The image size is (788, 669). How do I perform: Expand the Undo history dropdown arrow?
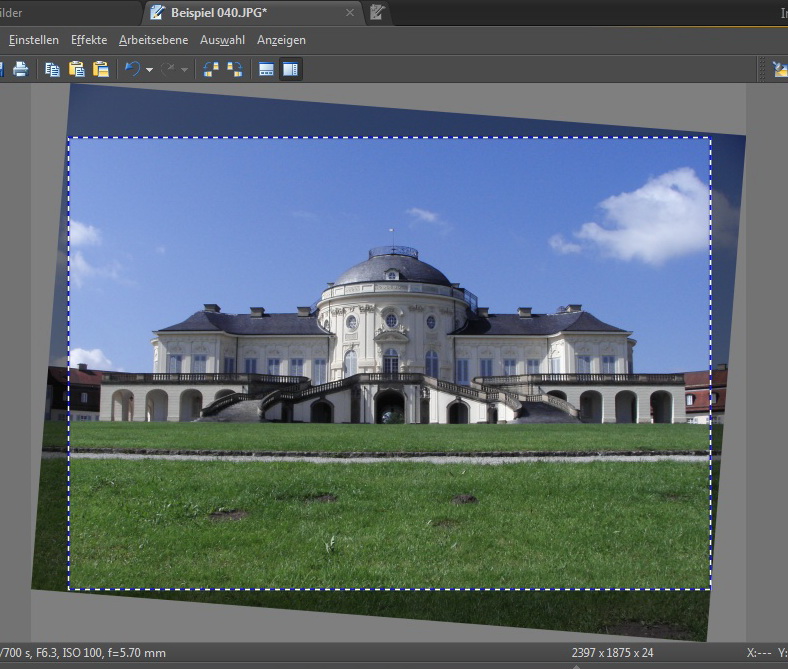(149, 70)
